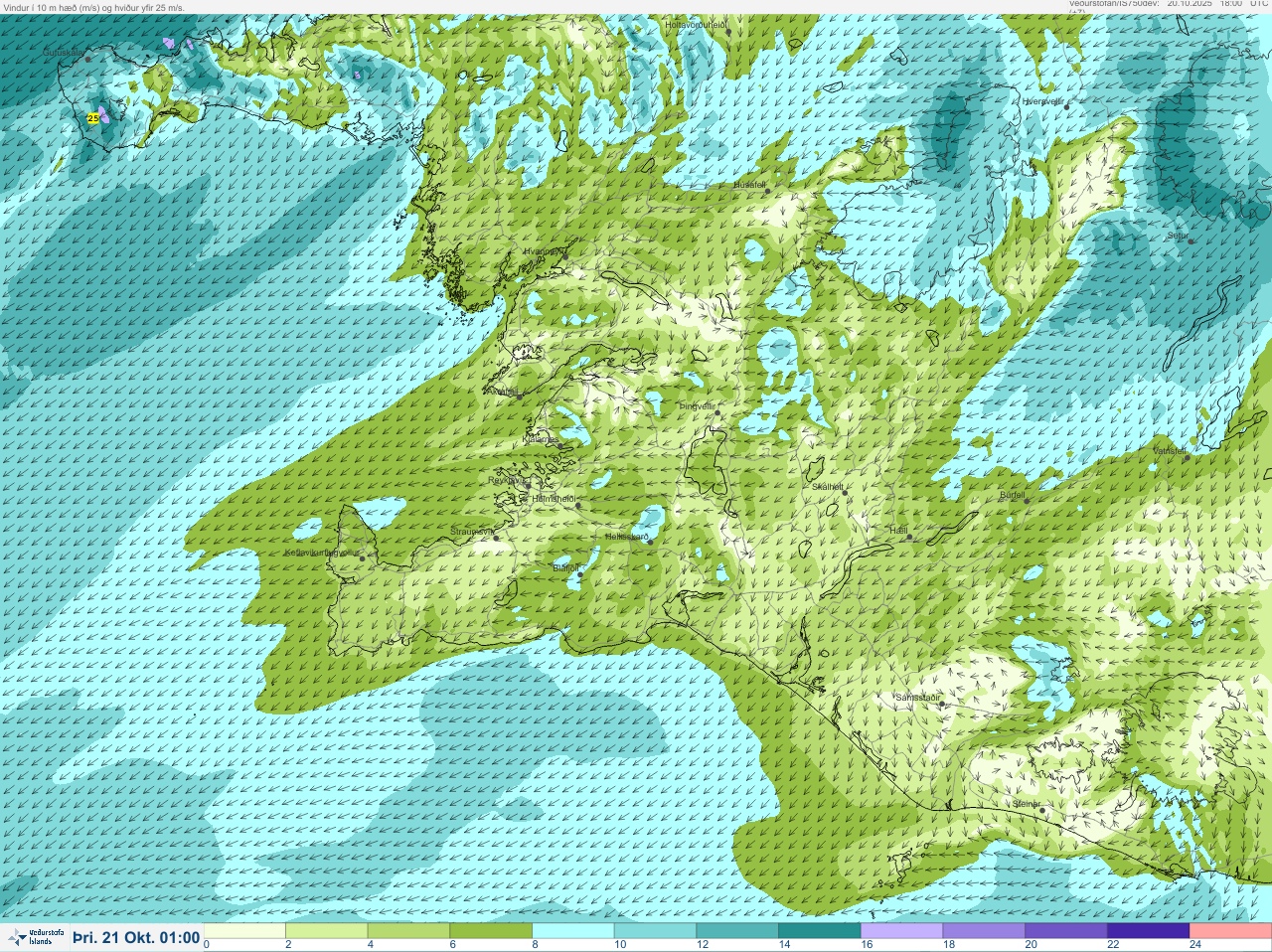
Task: Click the Þingvellir station marker
Action: 716,411
